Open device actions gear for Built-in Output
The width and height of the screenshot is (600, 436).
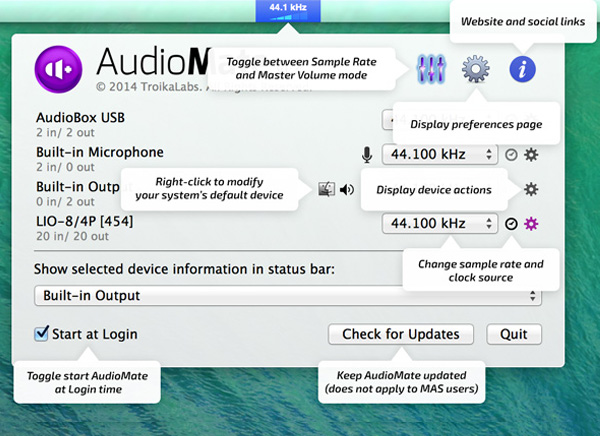(x=531, y=189)
